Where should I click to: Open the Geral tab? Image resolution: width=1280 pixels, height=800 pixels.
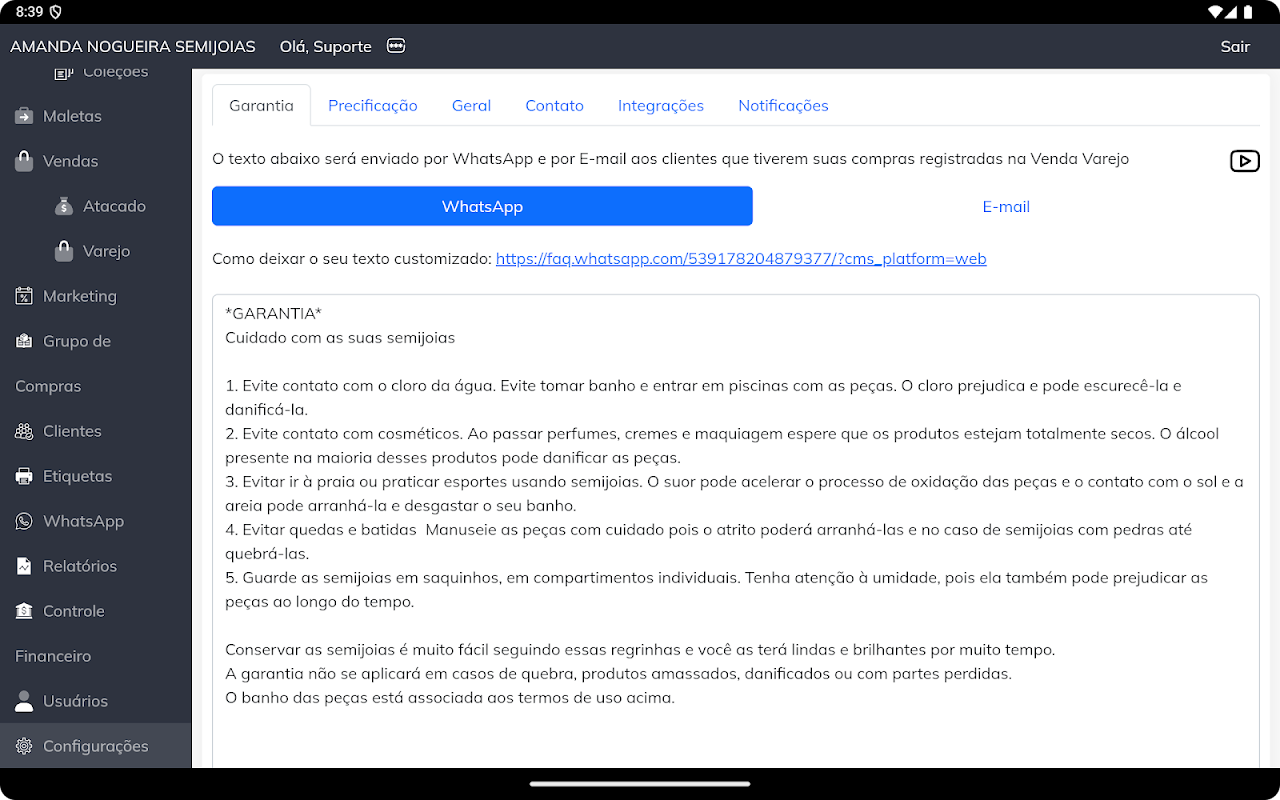[x=471, y=105]
